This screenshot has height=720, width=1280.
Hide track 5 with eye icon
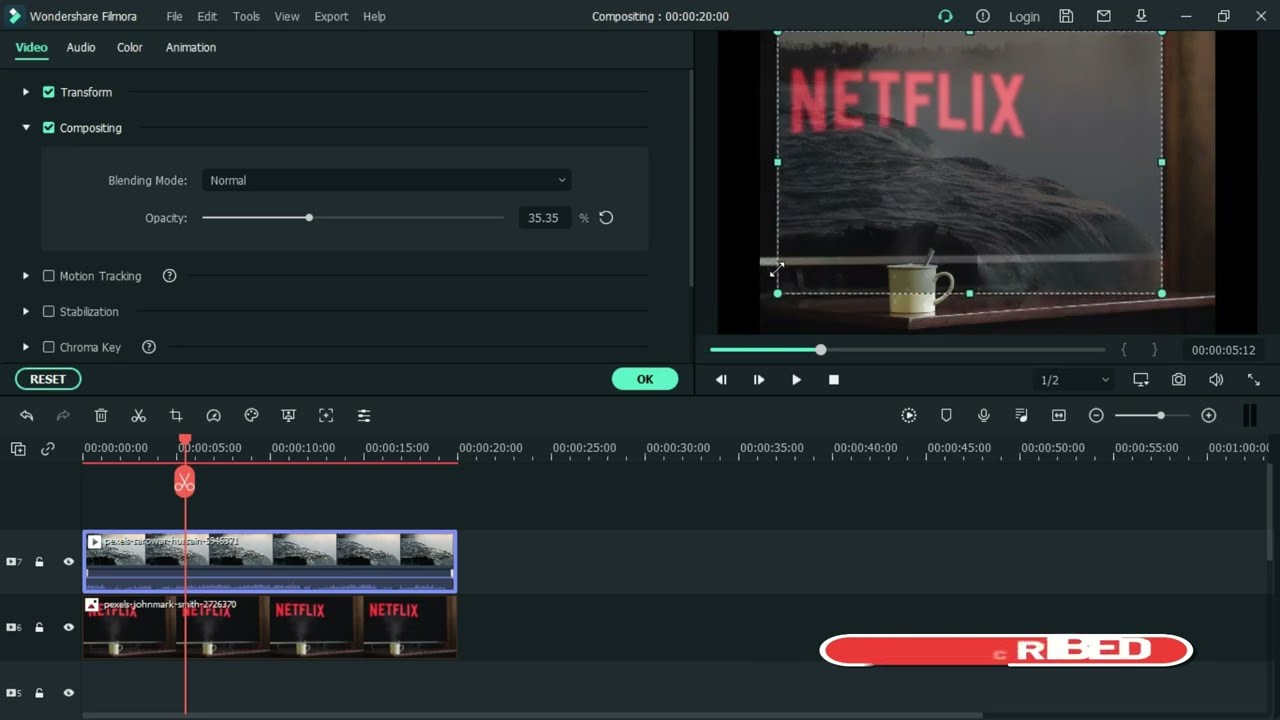coord(69,693)
